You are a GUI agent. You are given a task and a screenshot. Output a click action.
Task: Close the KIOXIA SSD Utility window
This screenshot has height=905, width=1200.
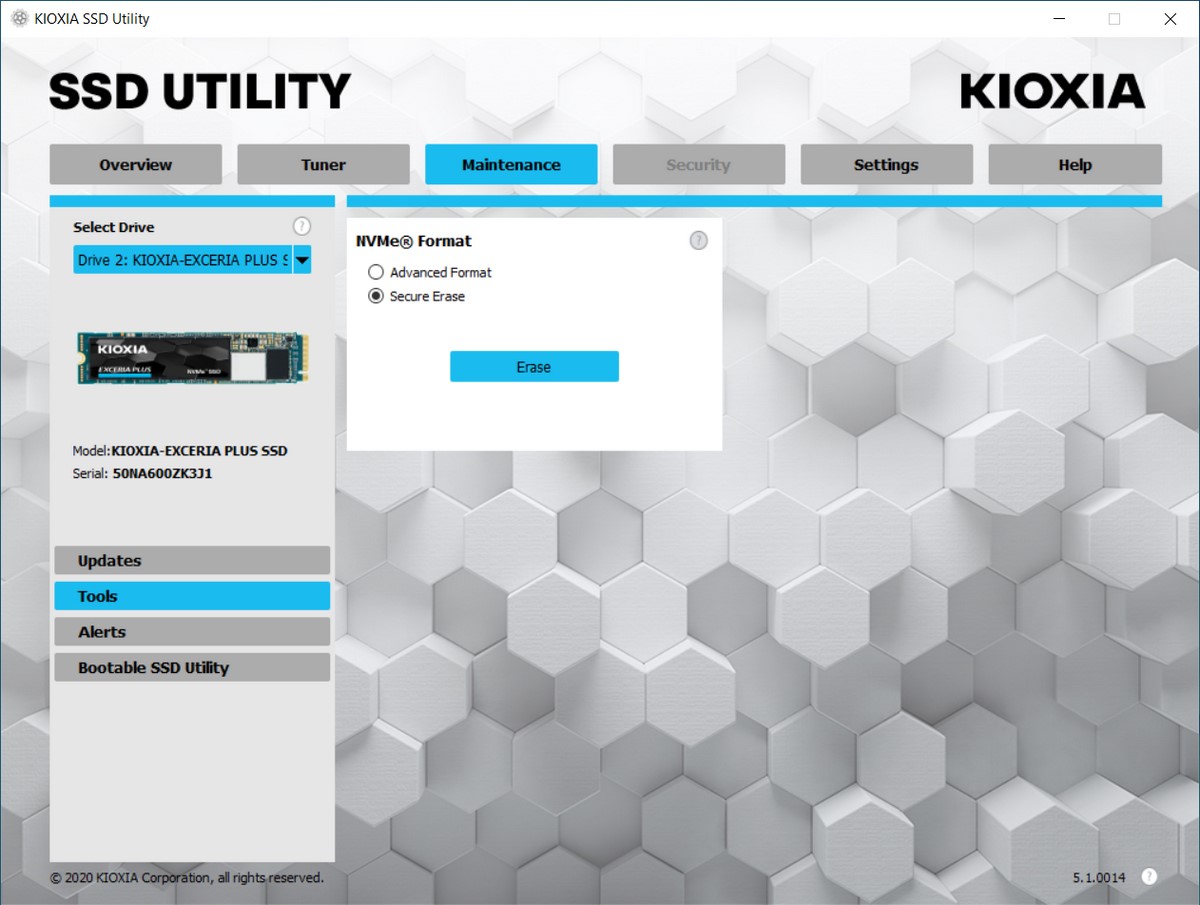(x=1170, y=19)
